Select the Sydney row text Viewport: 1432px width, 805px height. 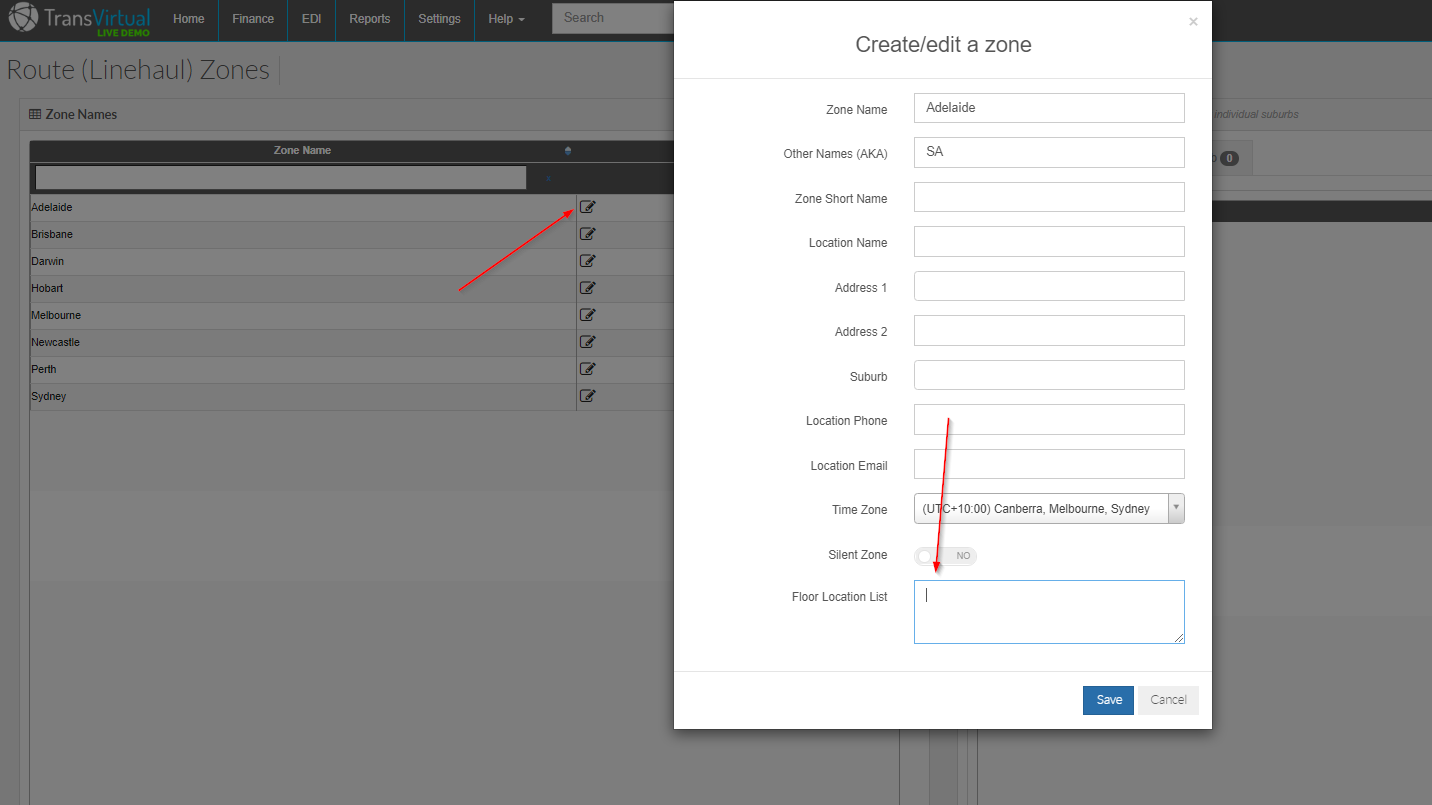[x=49, y=396]
